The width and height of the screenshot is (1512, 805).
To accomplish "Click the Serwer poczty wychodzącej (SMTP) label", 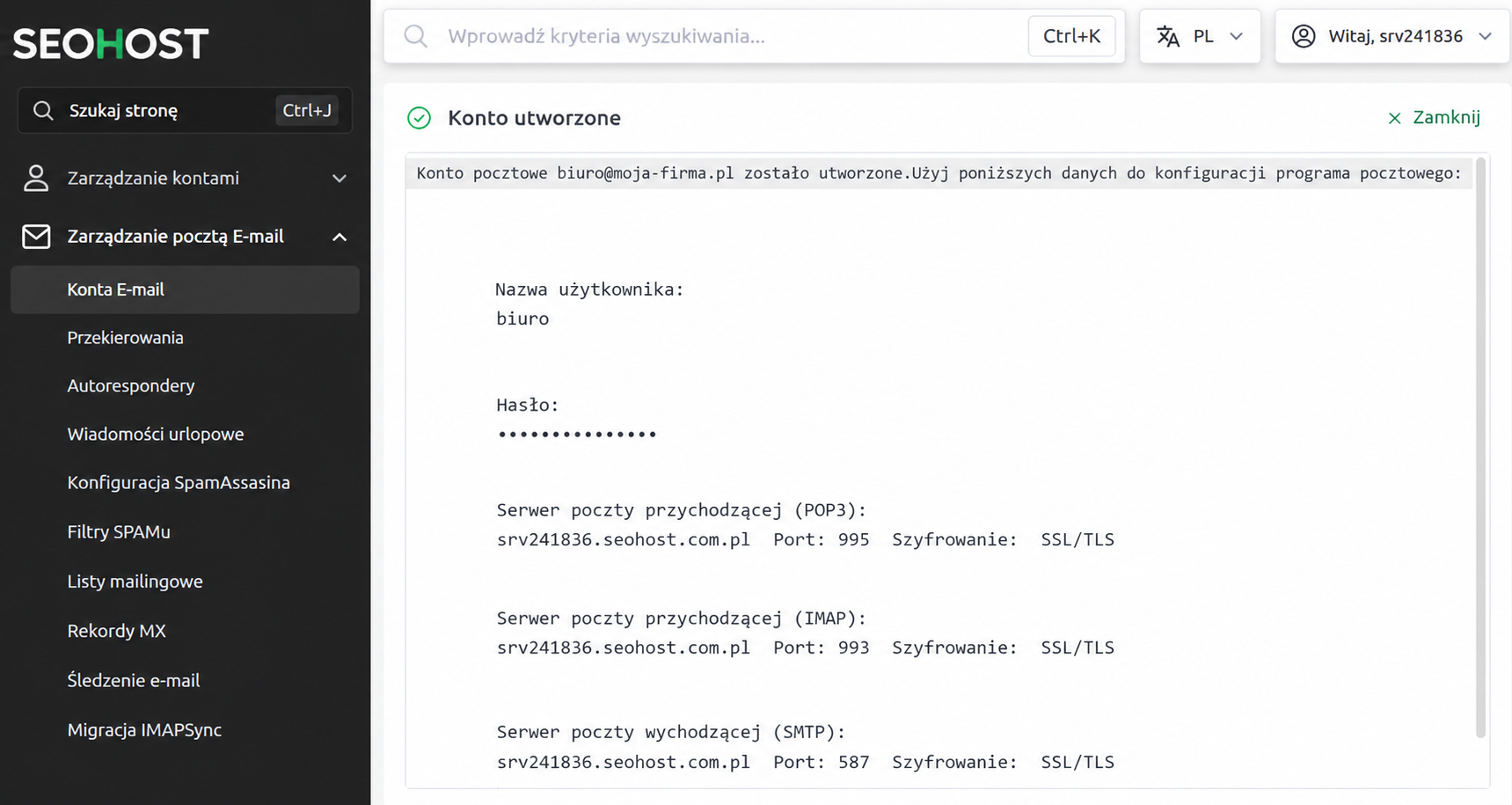I will [671, 733].
